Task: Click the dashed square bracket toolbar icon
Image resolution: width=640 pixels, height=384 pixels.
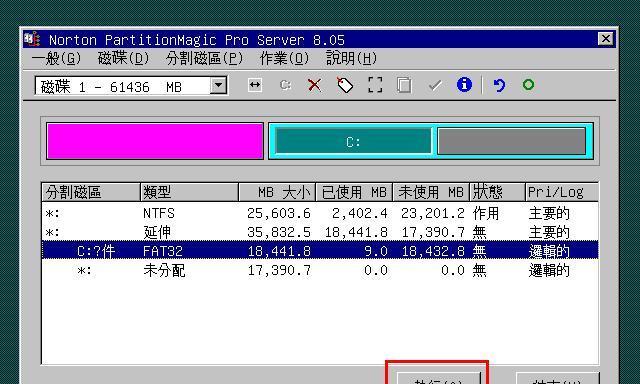Action: (375, 85)
